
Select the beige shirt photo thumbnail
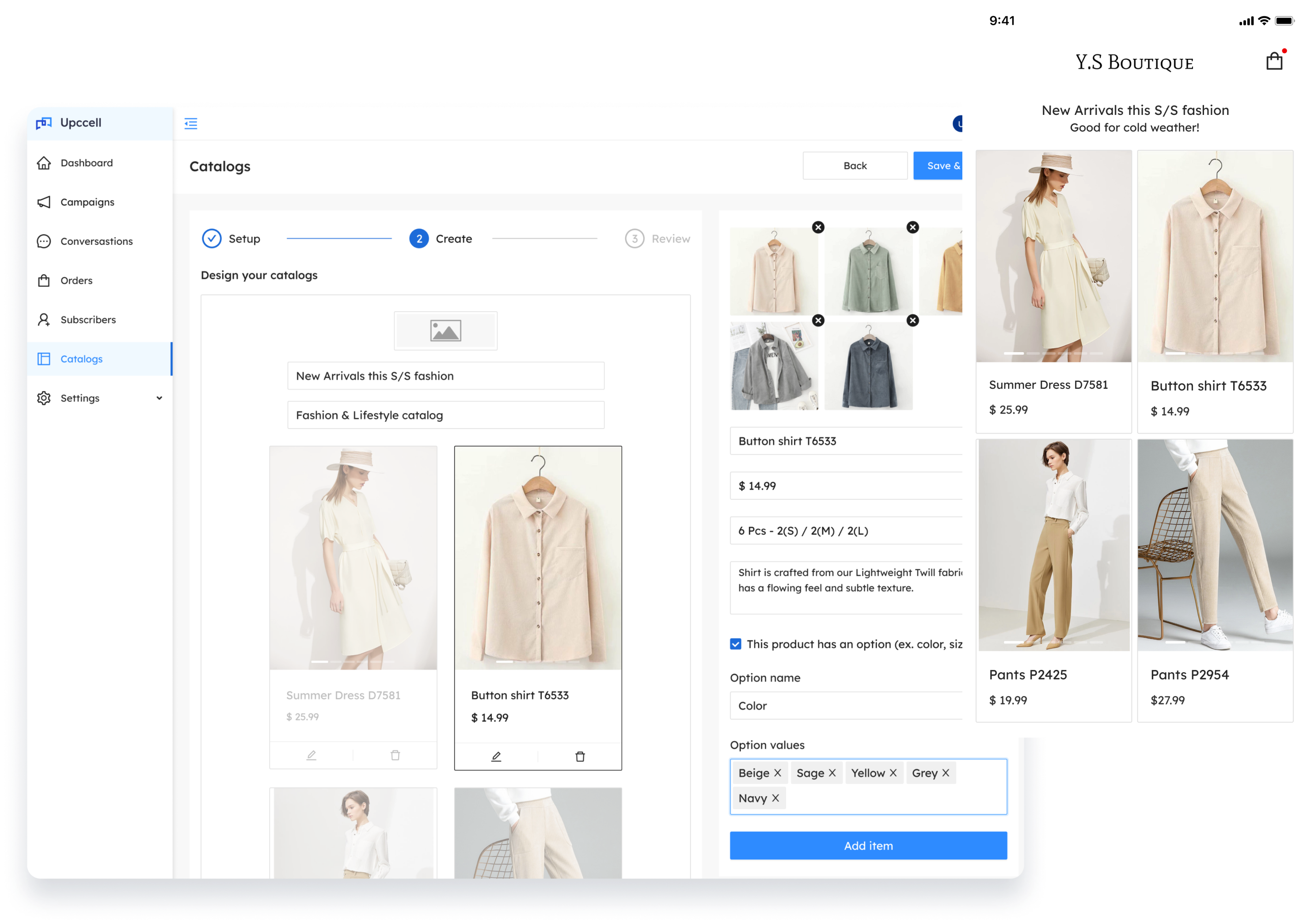pyautogui.click(x=774, y=272)
